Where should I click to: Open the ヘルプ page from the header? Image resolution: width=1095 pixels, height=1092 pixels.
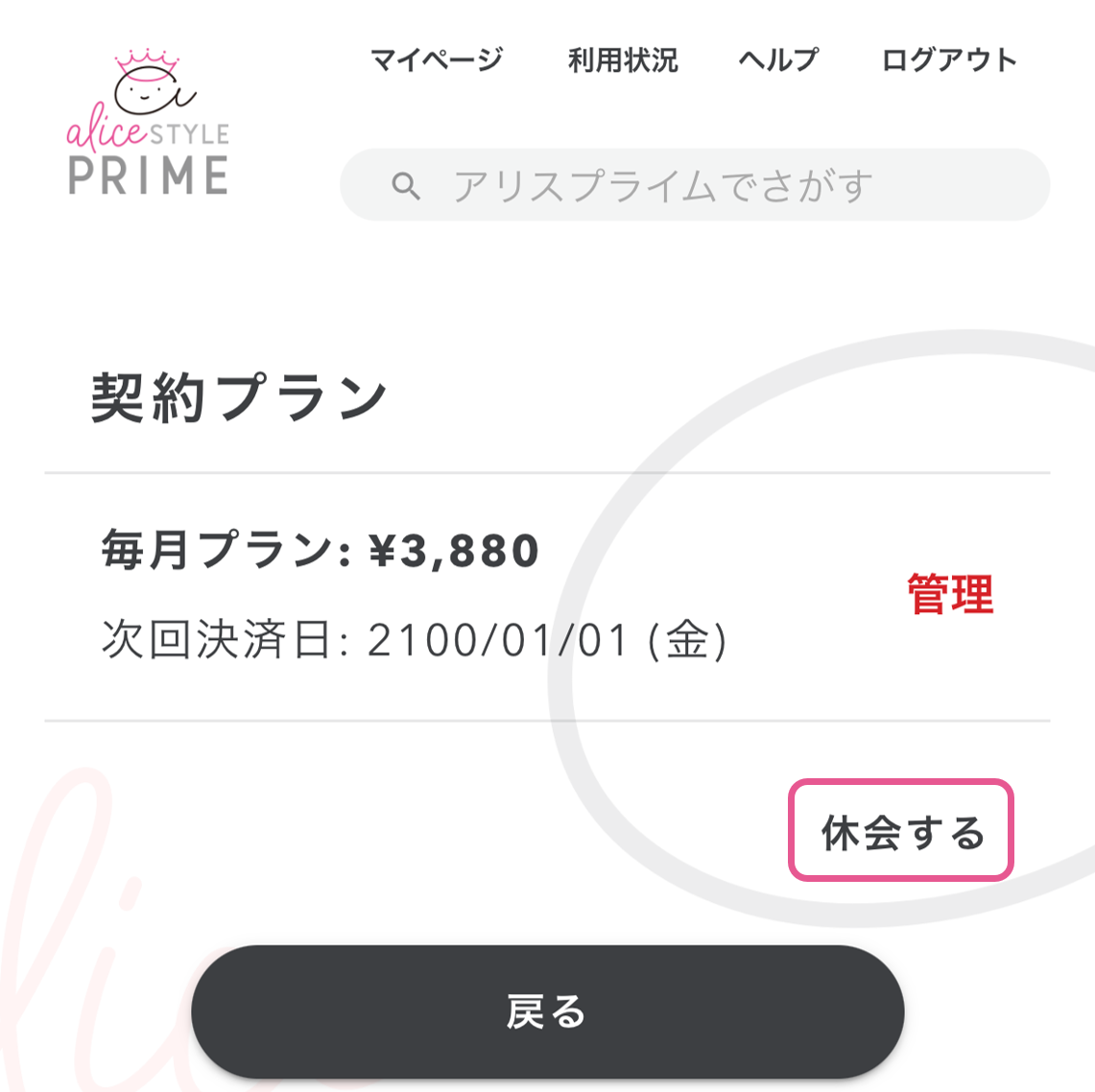778,59
